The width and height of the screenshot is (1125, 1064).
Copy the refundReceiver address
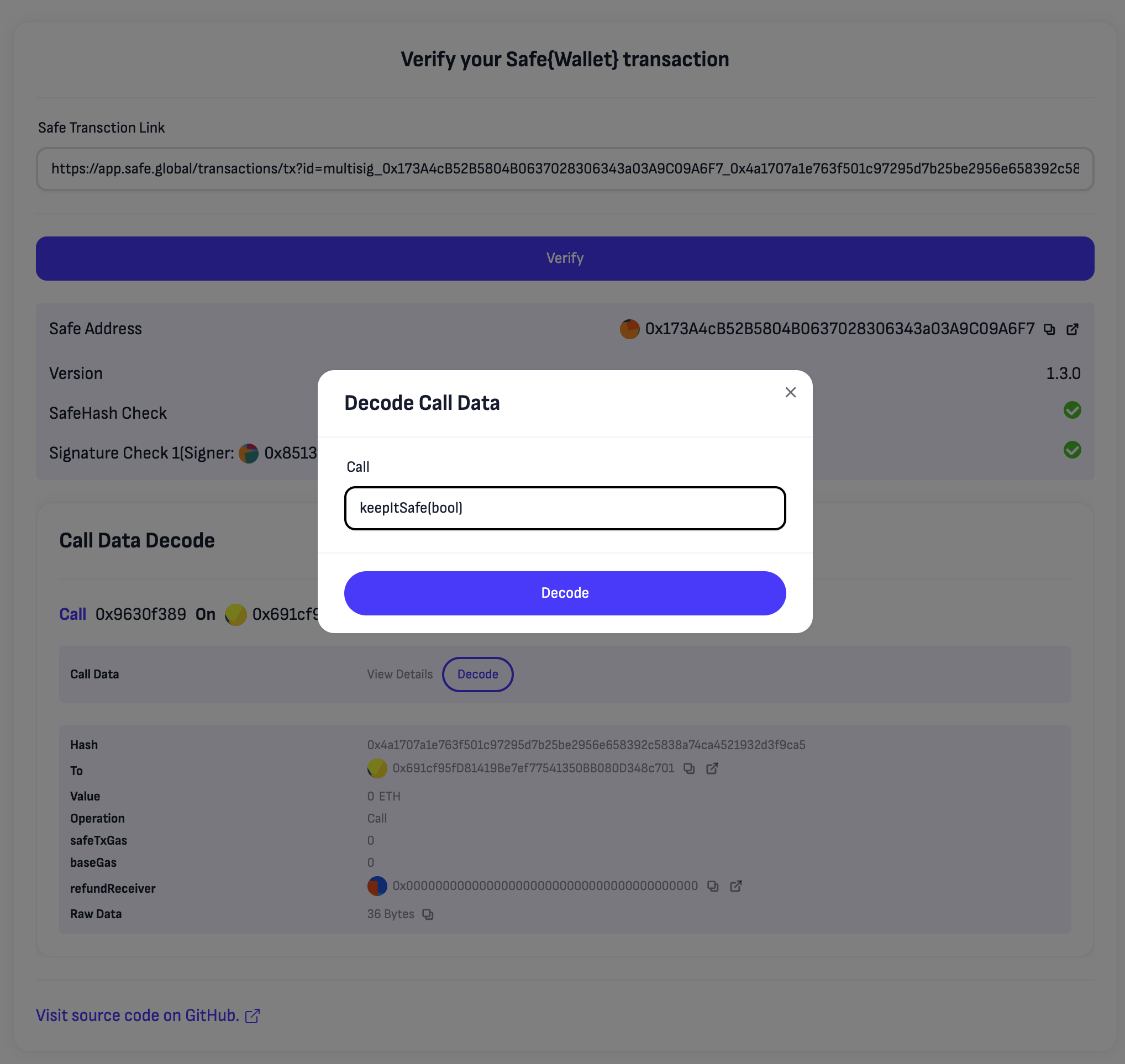click(x=713, y=886)
